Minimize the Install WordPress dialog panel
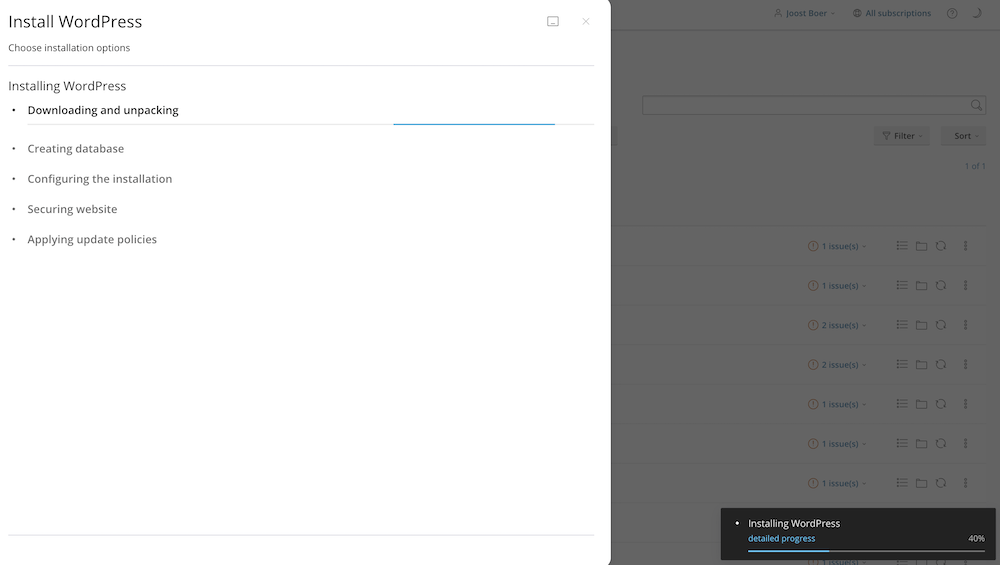This screenshot has width=1000, height=565. tap(553, 21)
